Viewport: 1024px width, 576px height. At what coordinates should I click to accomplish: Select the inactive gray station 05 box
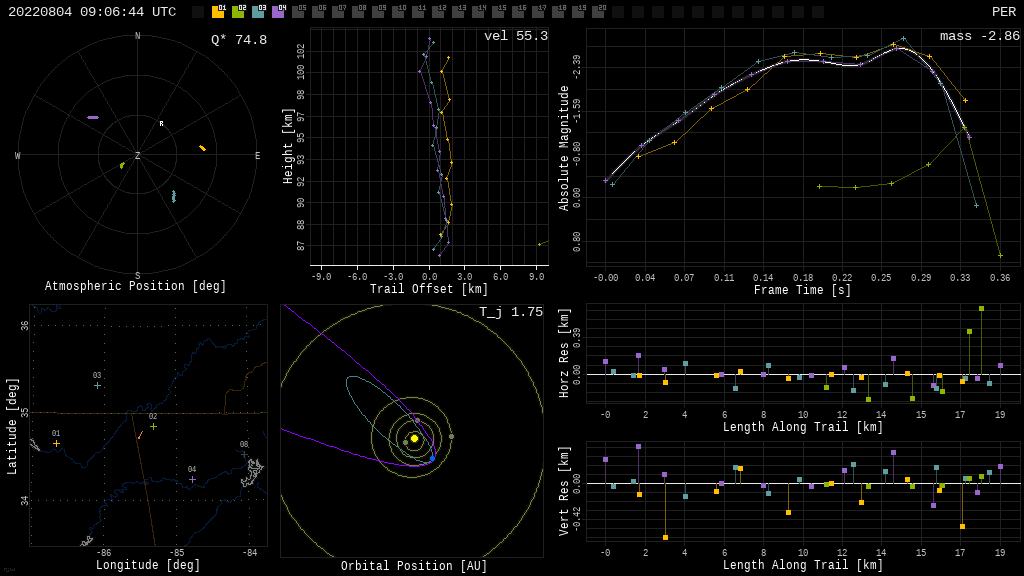tap(298, 12)
